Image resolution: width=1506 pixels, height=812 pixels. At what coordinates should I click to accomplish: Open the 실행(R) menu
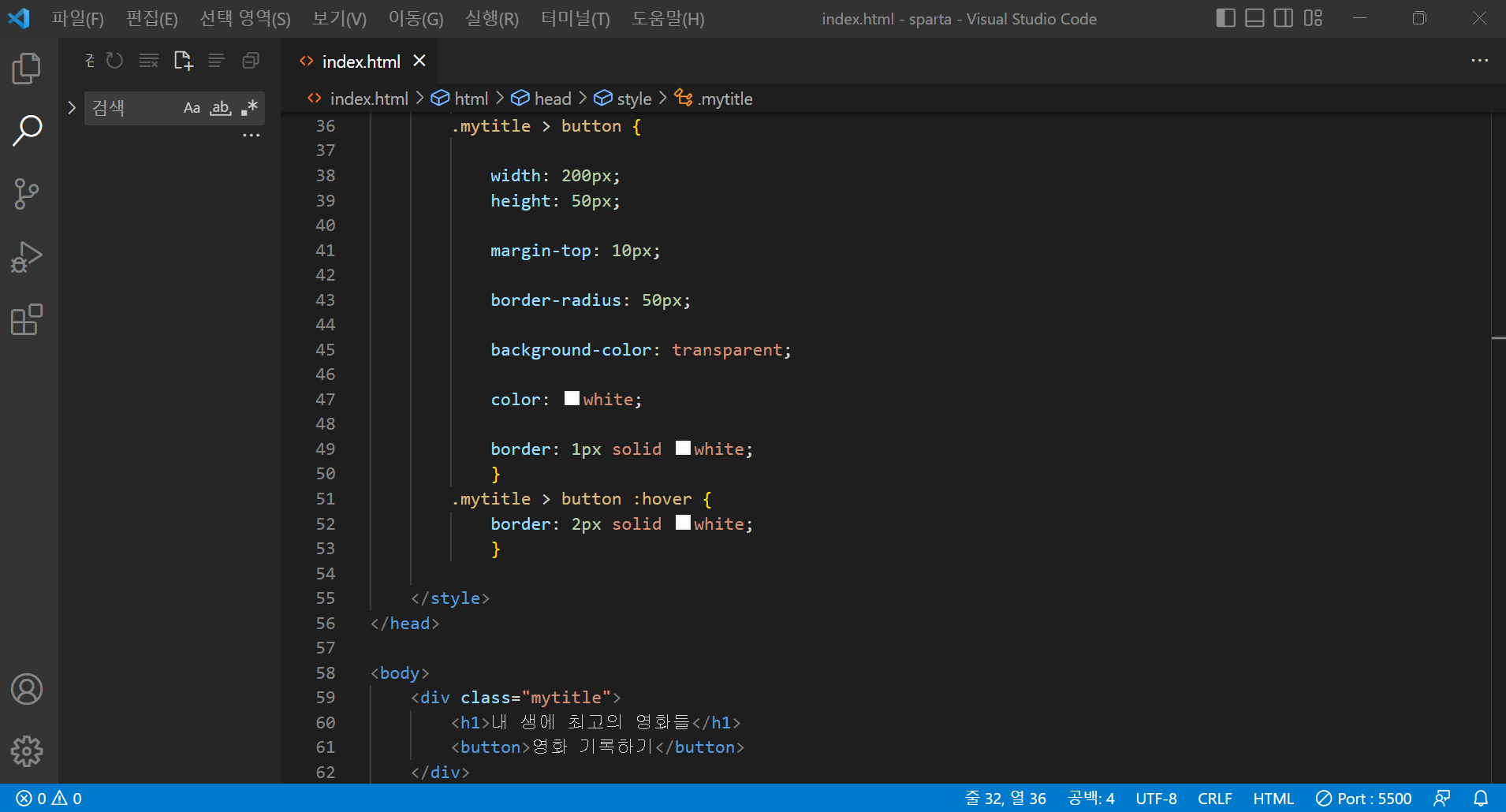pyautogui.click(x=492, y=18)
